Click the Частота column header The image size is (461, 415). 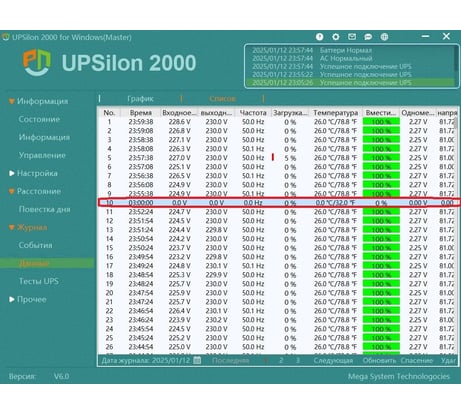(x=253, y=113)
